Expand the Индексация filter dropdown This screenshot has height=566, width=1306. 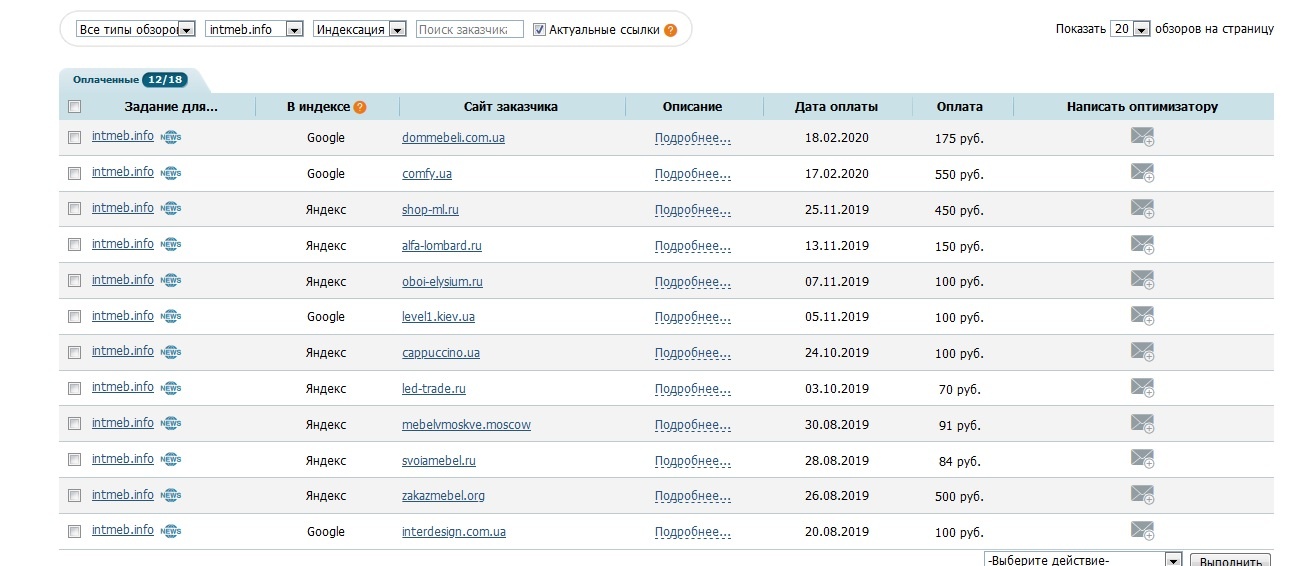[x=360, y=30]
